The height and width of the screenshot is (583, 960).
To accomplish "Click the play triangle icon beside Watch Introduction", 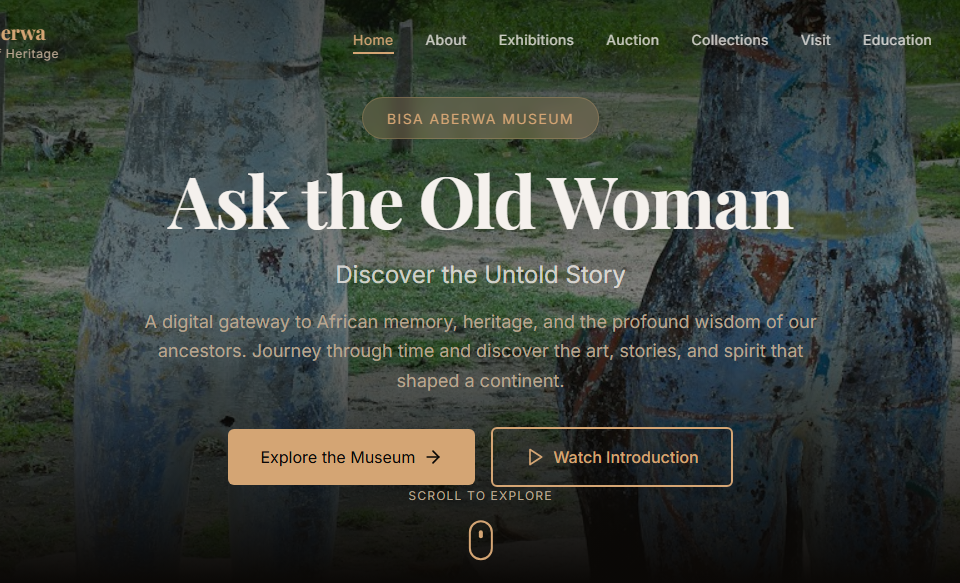I will 535,457.
